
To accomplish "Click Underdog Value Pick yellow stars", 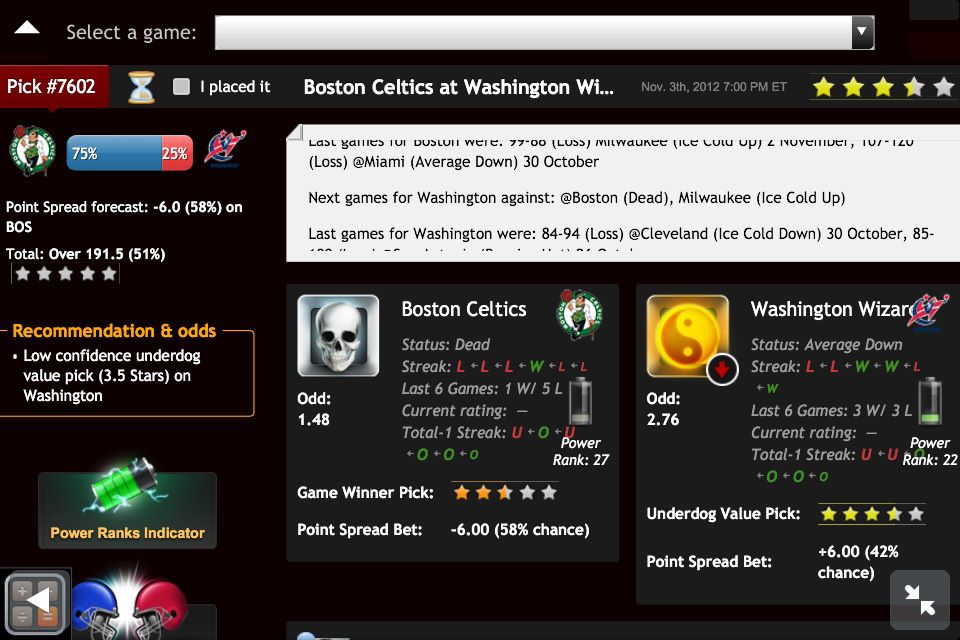I will point(872,514).
